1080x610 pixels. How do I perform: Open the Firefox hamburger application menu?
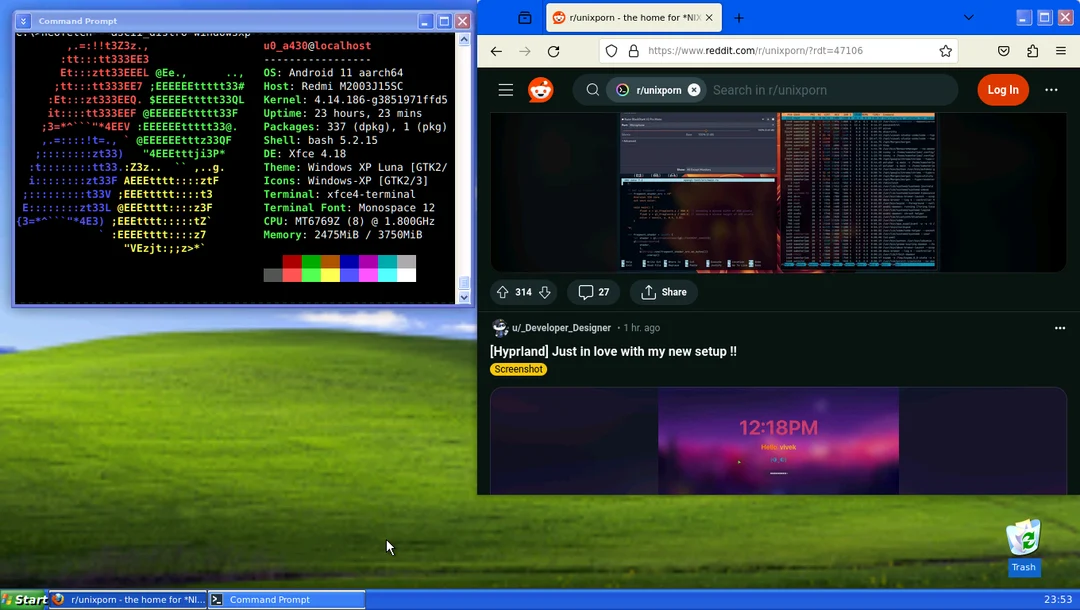click(x=1060, y=50)
